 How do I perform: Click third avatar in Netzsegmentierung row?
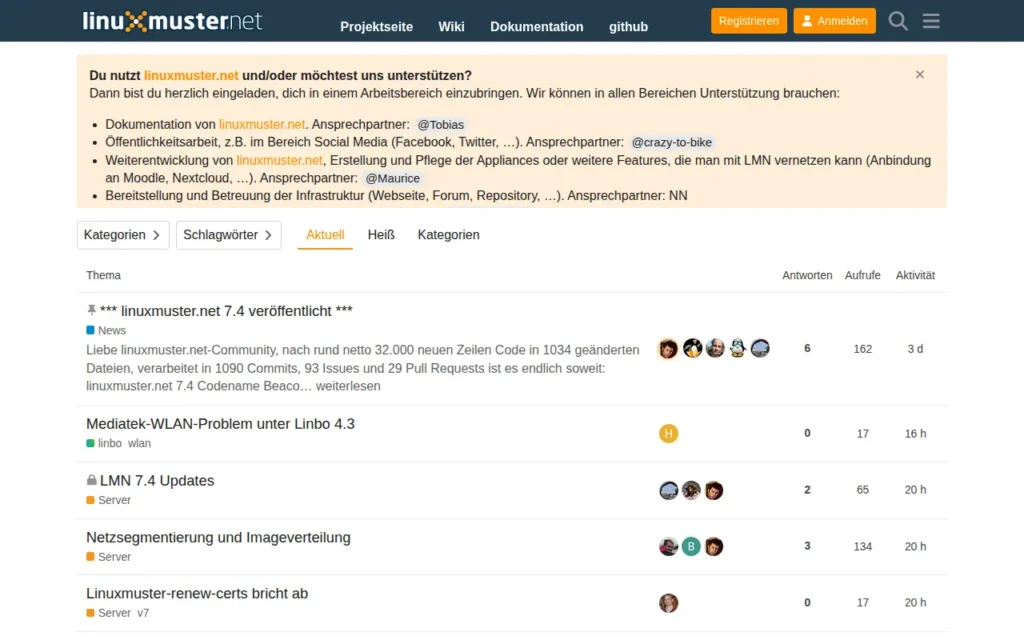pos(714,546)
